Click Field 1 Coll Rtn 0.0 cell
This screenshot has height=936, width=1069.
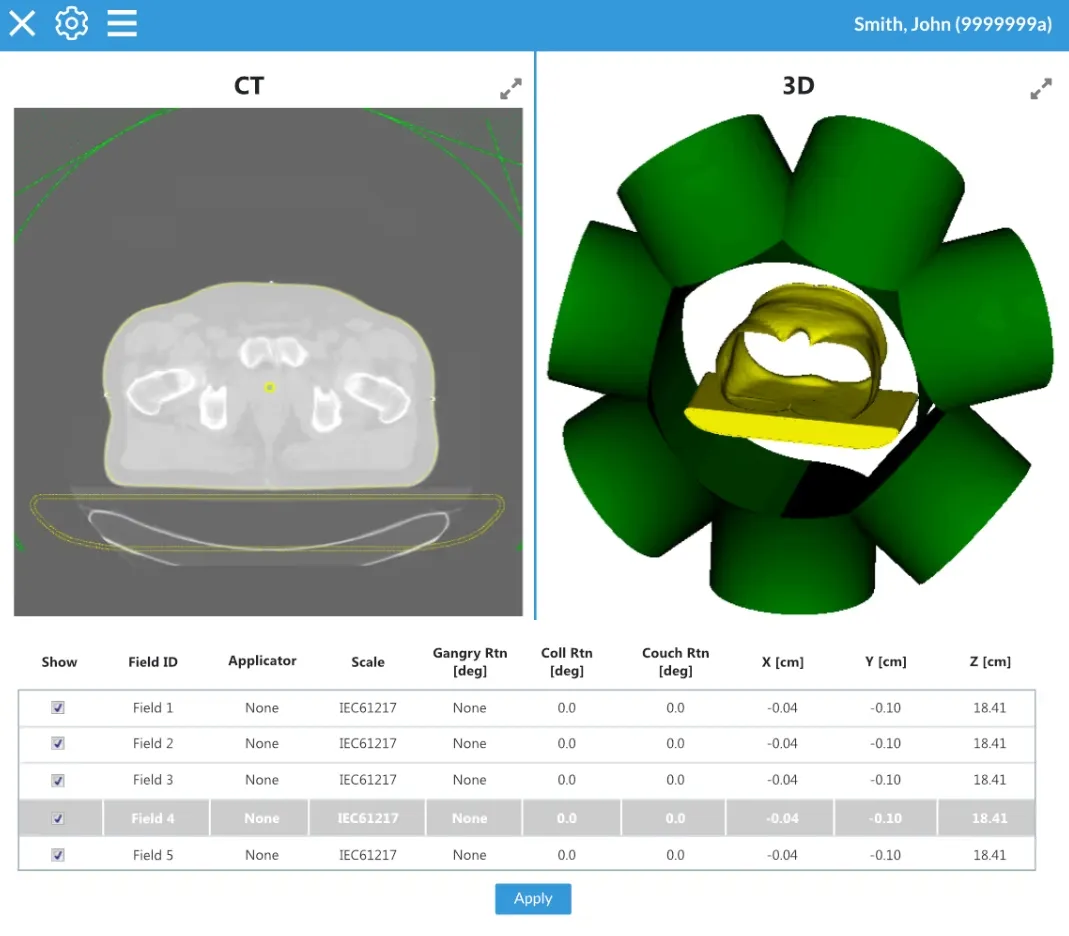click(x=567, y=708)
